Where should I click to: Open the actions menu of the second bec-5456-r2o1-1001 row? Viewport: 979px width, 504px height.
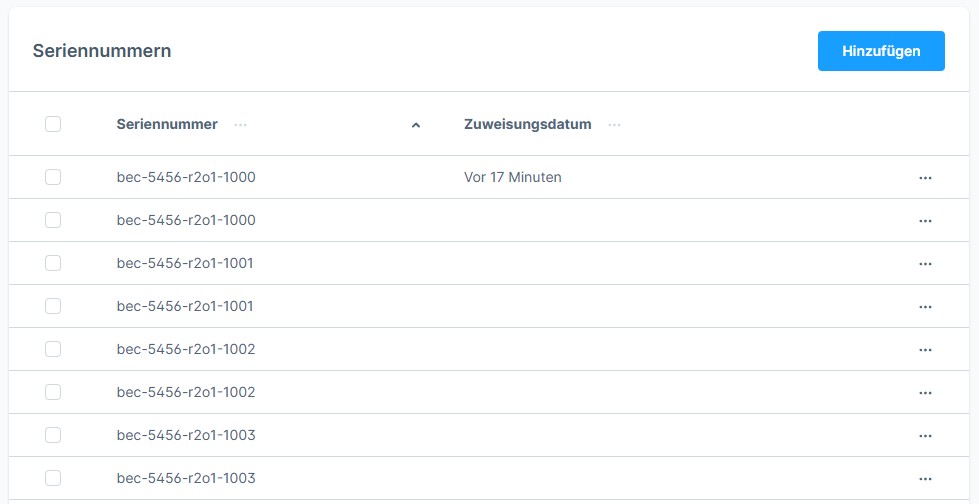[x=925, y=306]
